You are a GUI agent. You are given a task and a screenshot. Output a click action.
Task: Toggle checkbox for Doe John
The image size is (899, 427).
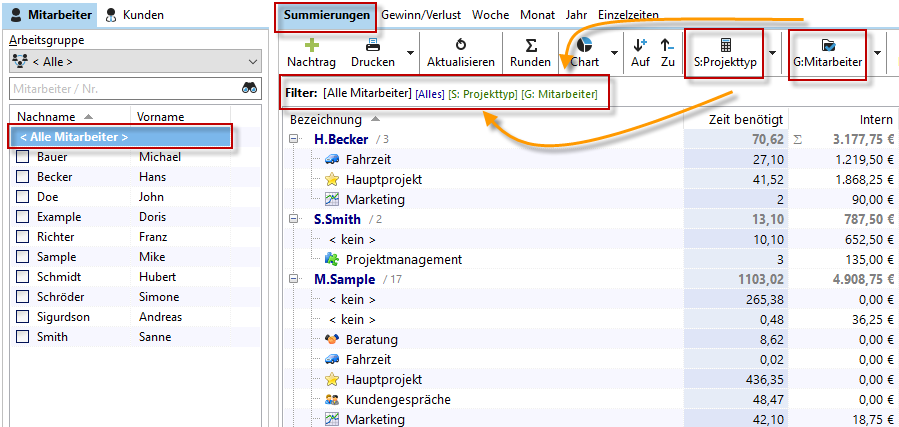click(x=23, y=197)
